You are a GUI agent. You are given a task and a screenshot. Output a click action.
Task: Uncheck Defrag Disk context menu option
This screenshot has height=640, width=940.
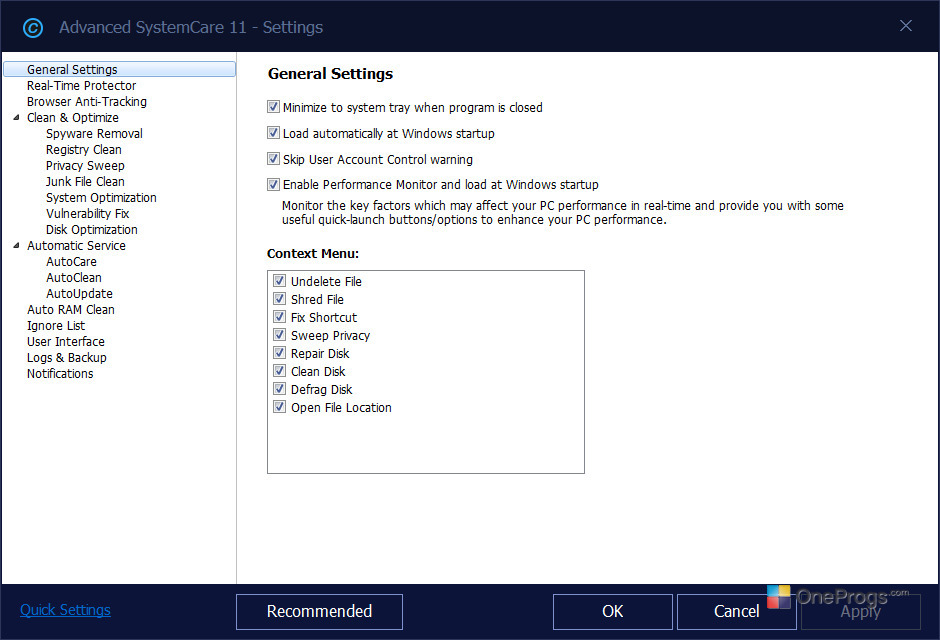279,389
